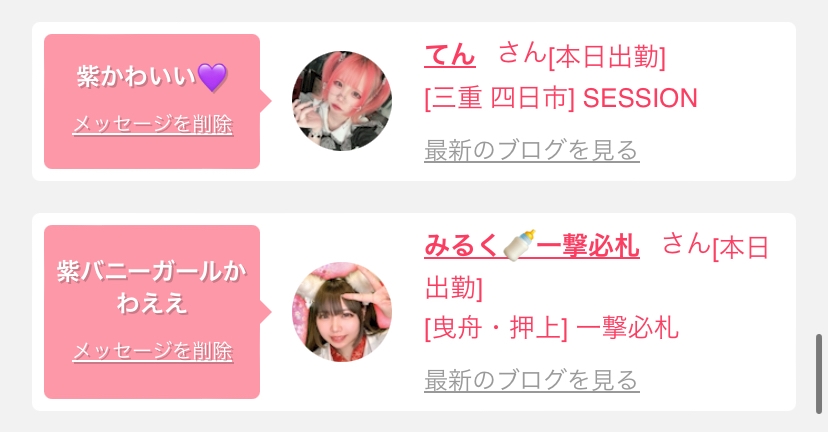Select the 紫かわいい message bubble
828x432 pixels.
pyautogui.click(x=152, y=101)
